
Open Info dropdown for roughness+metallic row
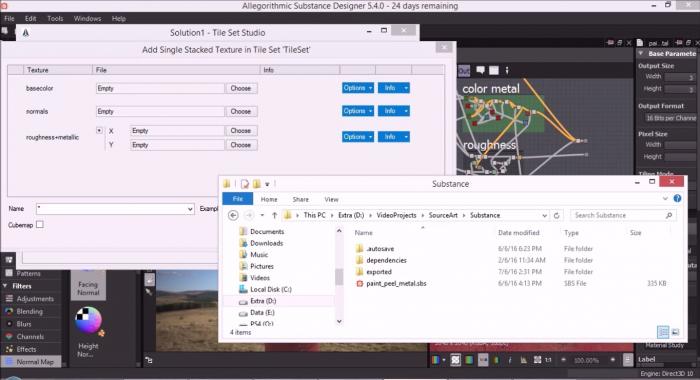coord(394,137)
